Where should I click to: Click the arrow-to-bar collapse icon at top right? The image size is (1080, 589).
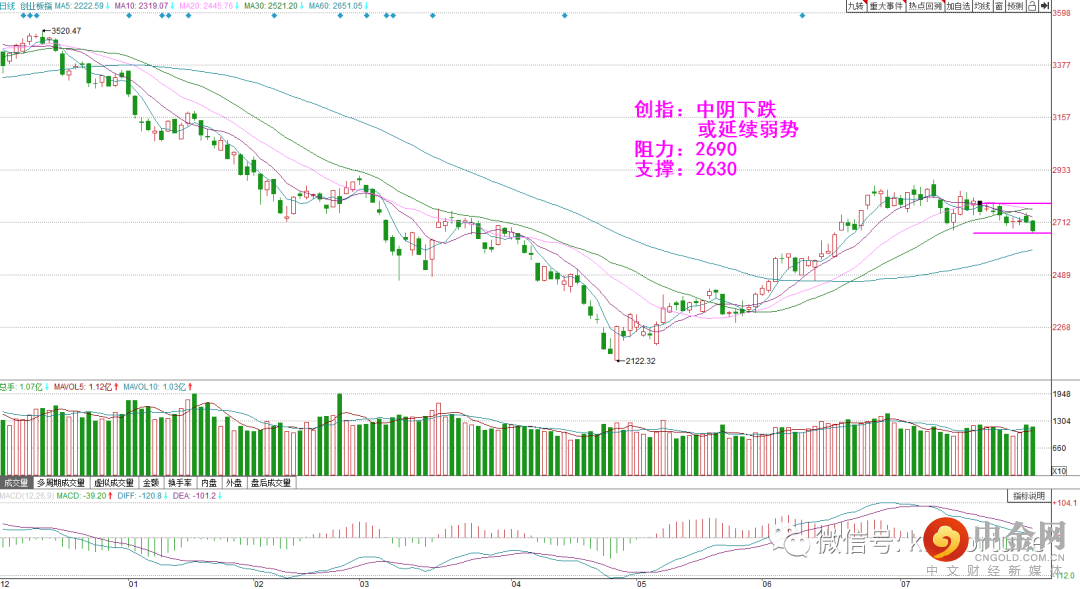tap(1044, 6)
